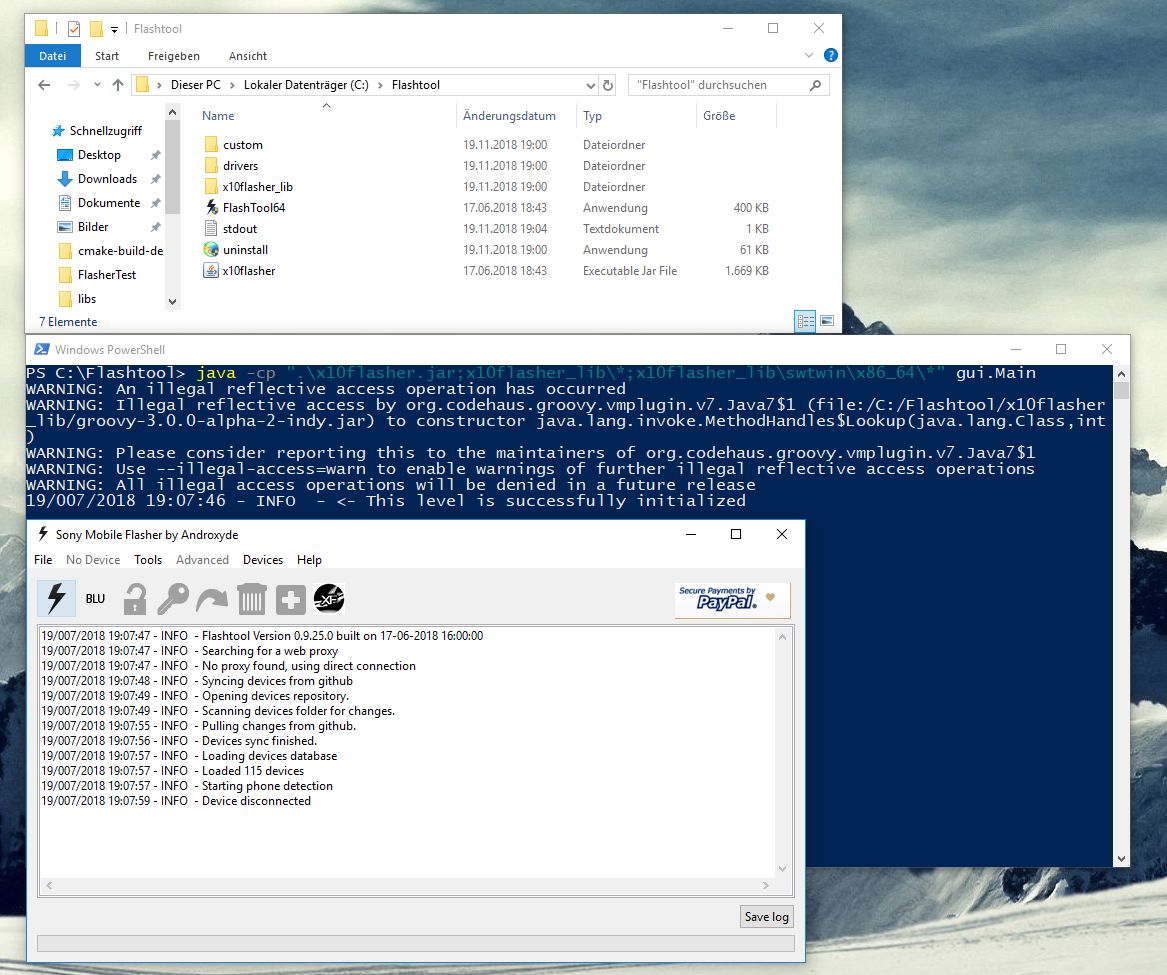Click the search magnifier icon in Explorer
Viewport: 1167px width, 975px height.
pyautogui.click(x=816, y=85)
